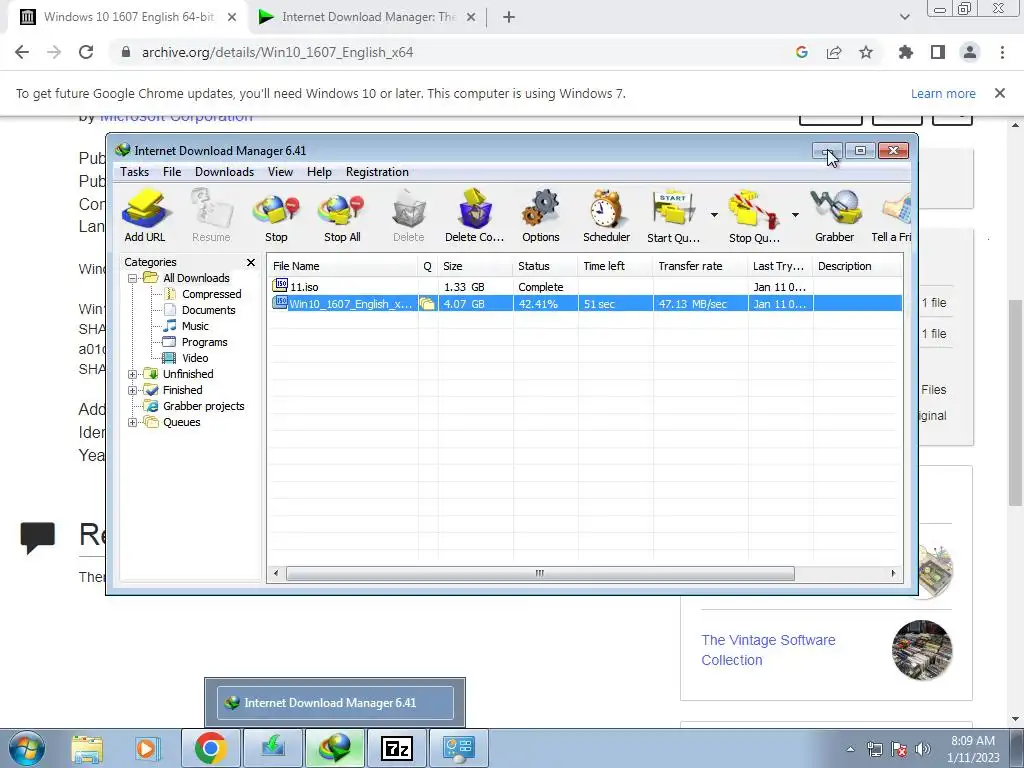This screenshot has height=768, width=1024.
Task: Click the Stop download icon
Action: (276, 216)
